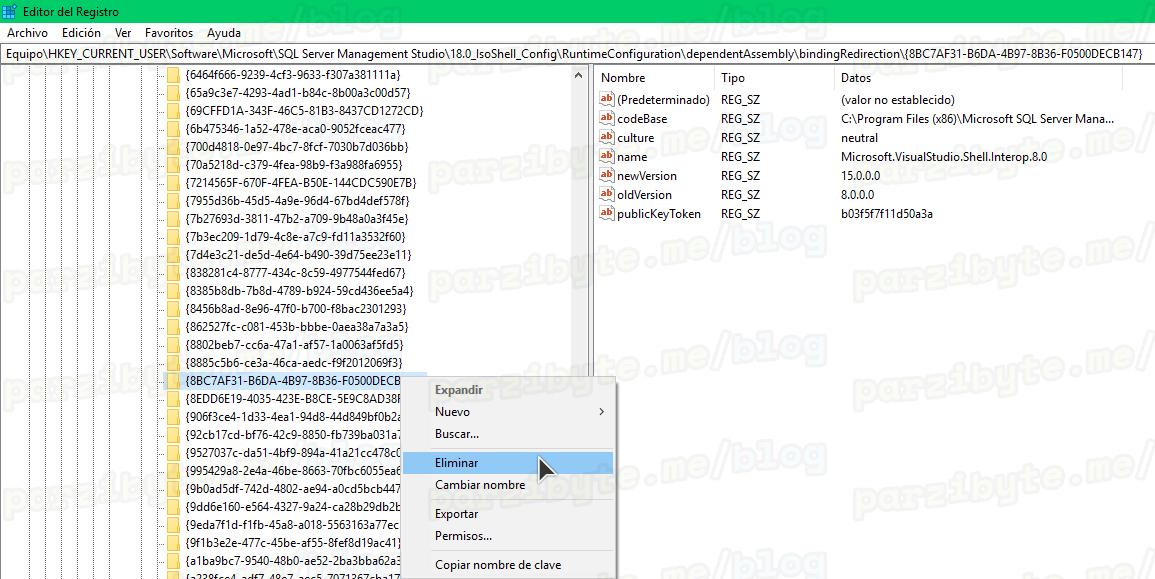Screen dimensions: 1155x579
Task: Click folder icon of {7b27693d-3811-47b2-a709-9b48a0a3f45e}
Action: (173, 219)
